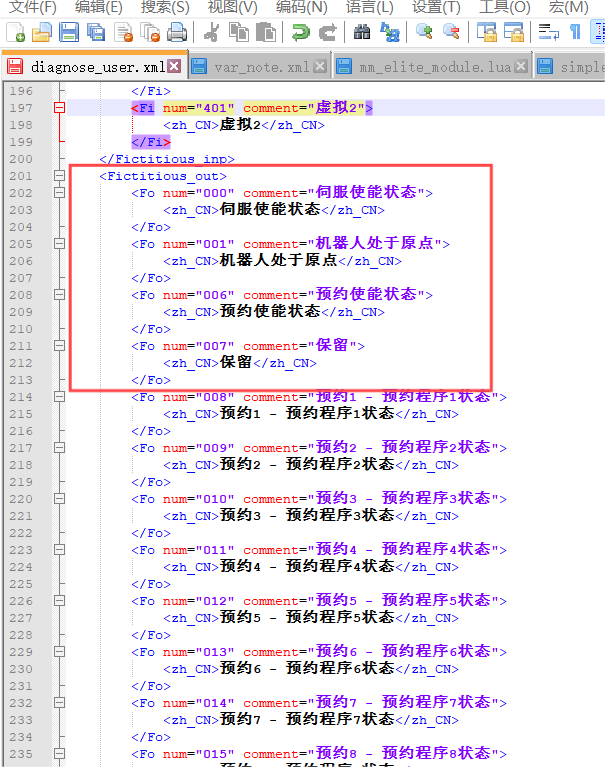Collapse the Fi num="401" fold at line 197
The image size is (605, 767).
pos(59,108)
